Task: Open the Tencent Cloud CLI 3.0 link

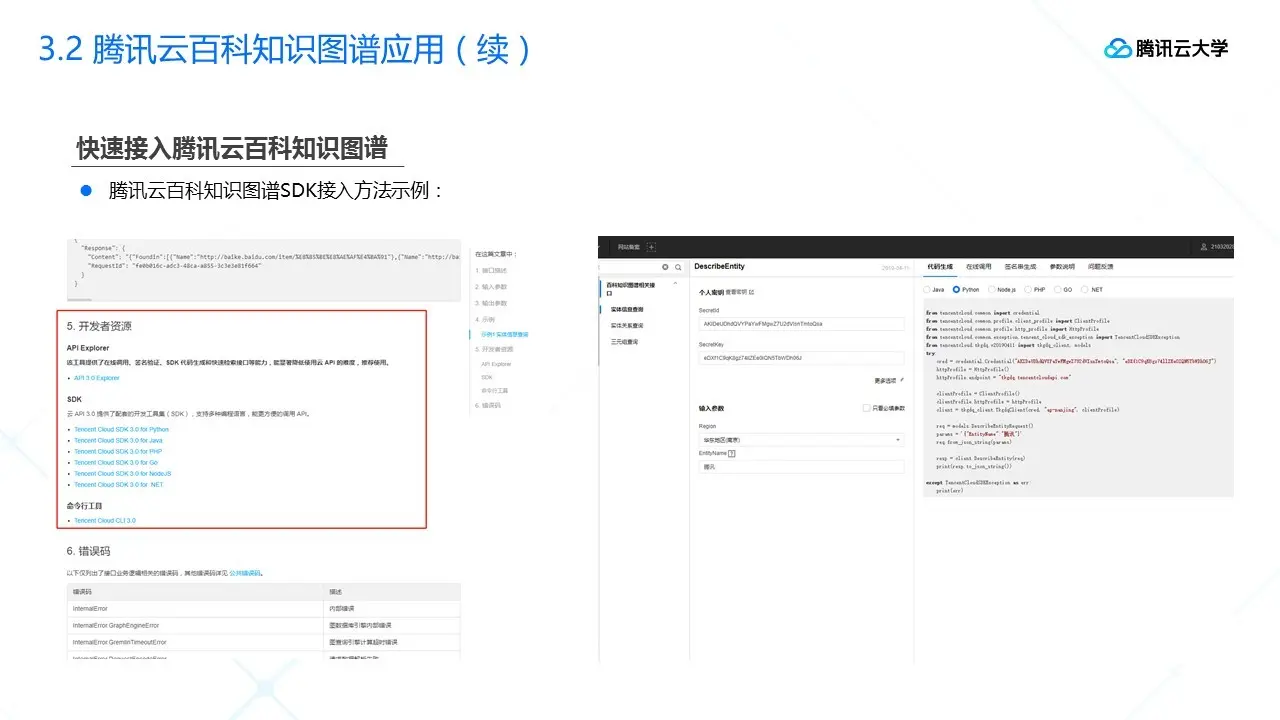Action: 104,520
